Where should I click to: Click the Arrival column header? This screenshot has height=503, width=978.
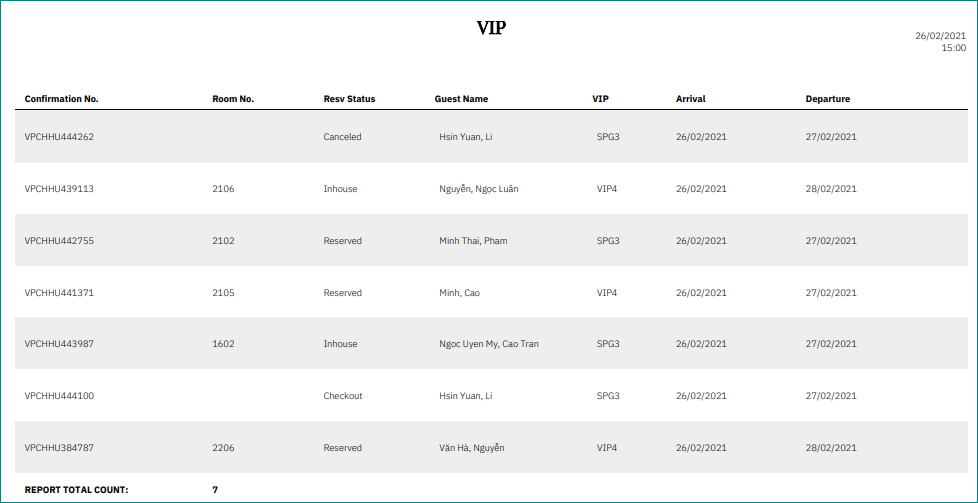(x=690, y=99)
